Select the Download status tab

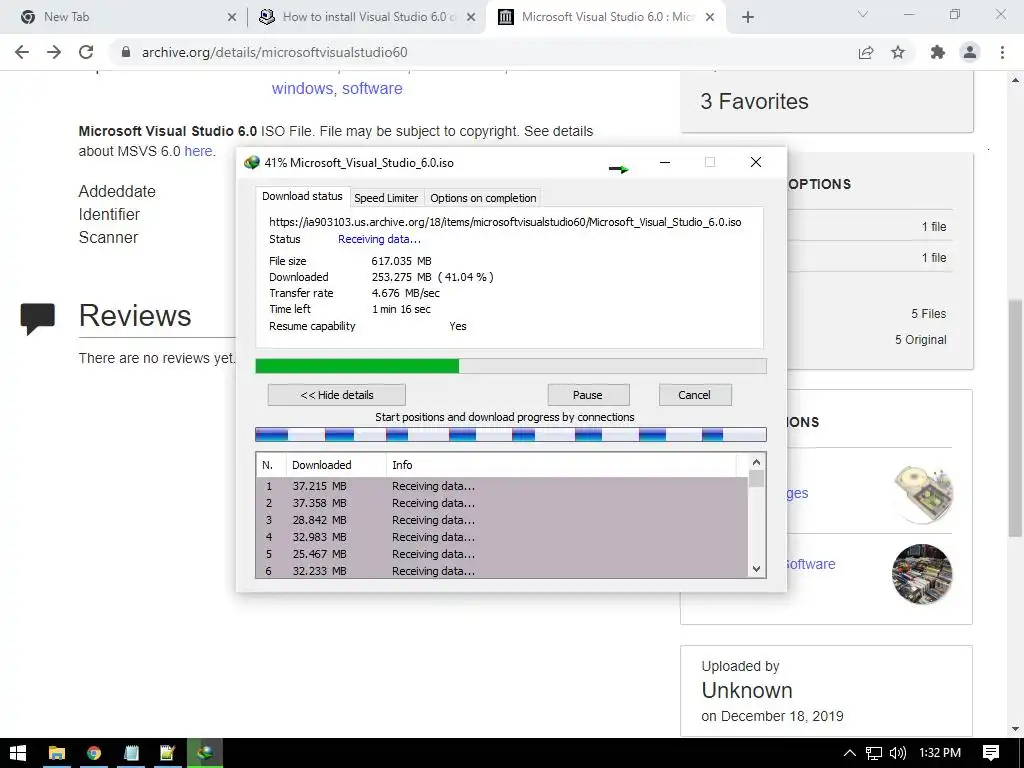302,197
